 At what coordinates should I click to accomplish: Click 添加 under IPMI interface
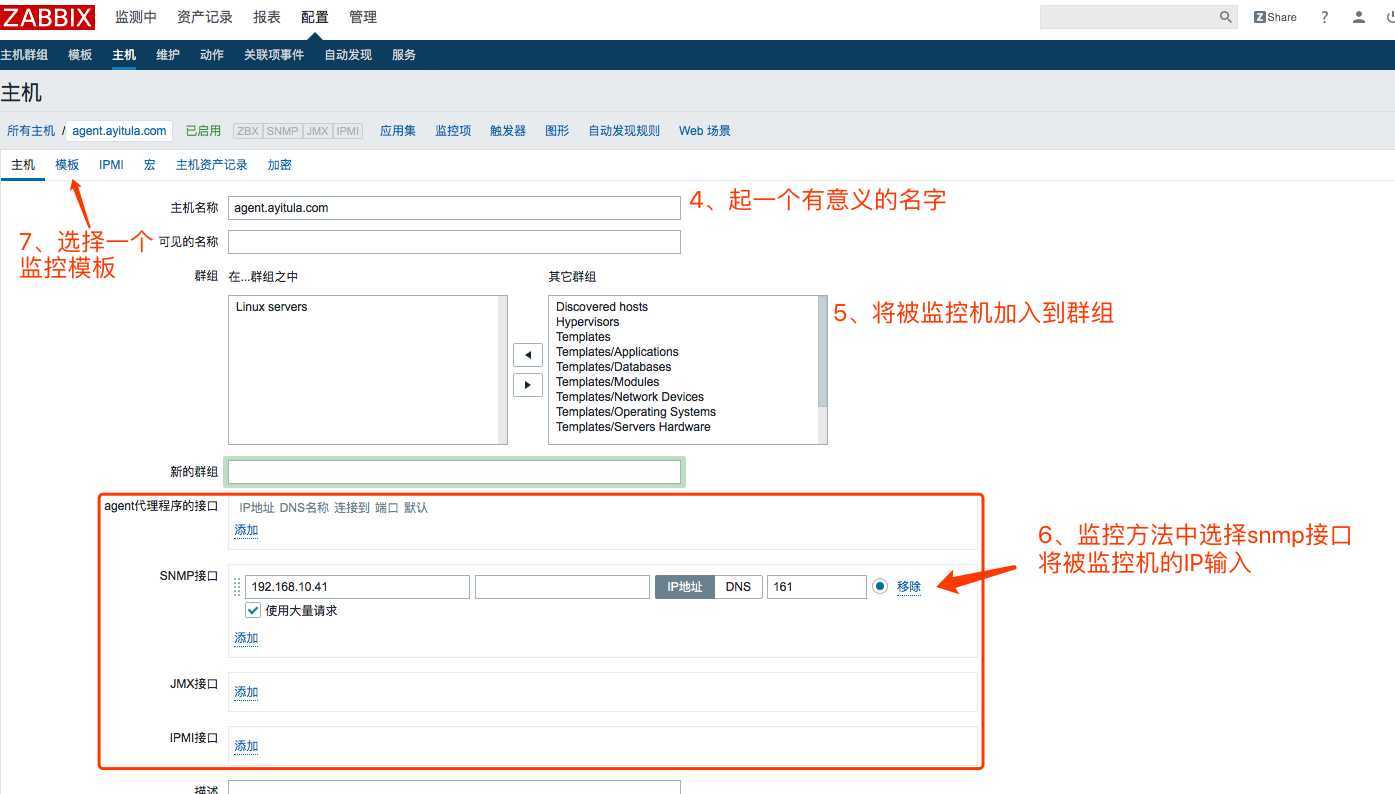click(x=246, y=746)
